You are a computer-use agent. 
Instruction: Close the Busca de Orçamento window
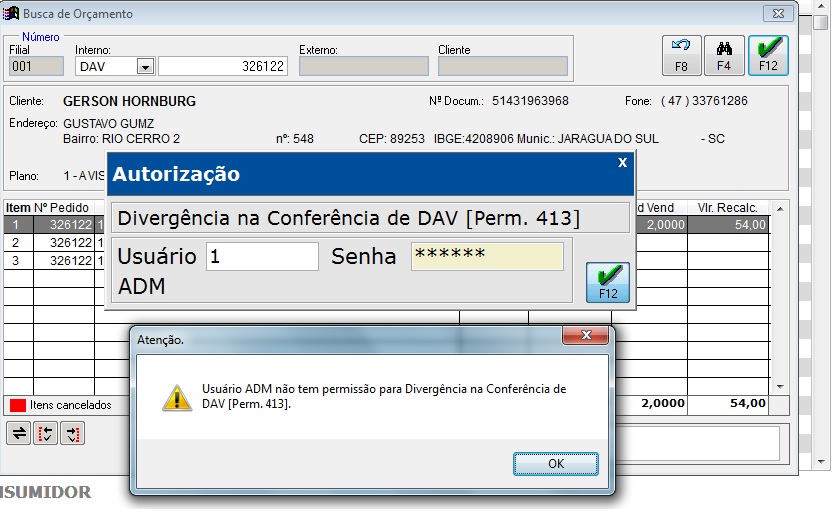[x=778, y=13]
